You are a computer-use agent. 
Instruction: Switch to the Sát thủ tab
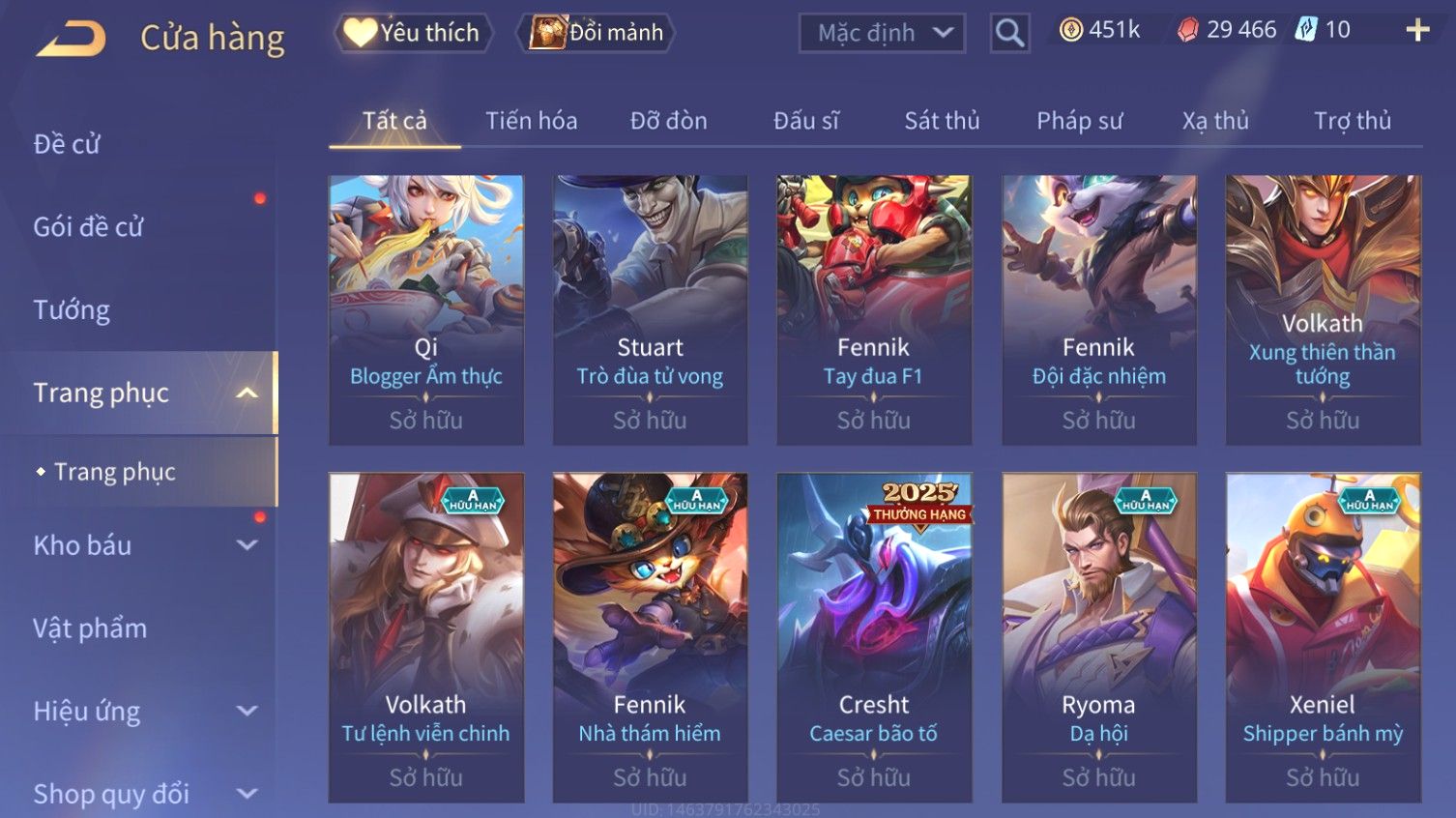pyautogui.click(x=942, y=121)
